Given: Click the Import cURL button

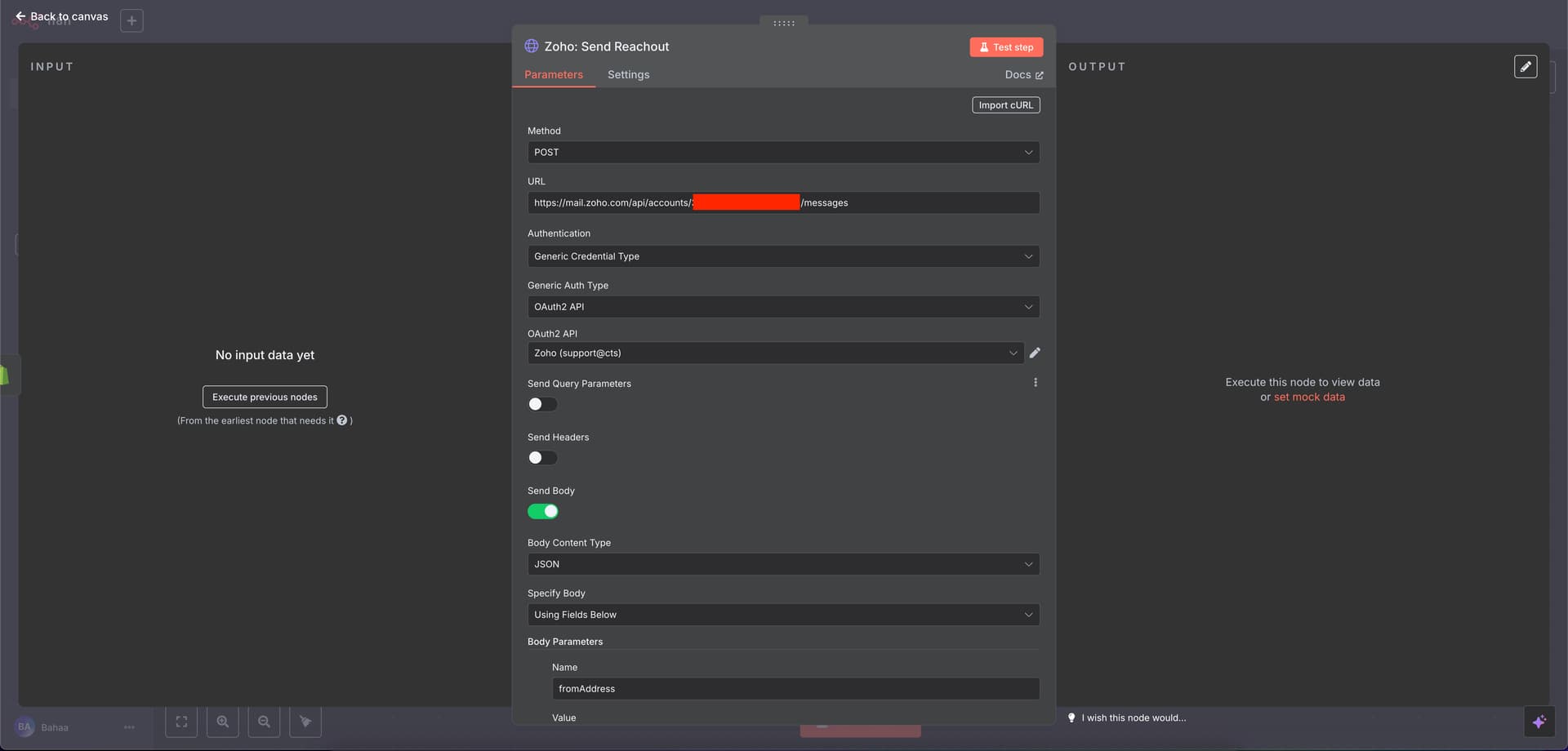Looking at the screenshot, I should [x=1006, y=105].
